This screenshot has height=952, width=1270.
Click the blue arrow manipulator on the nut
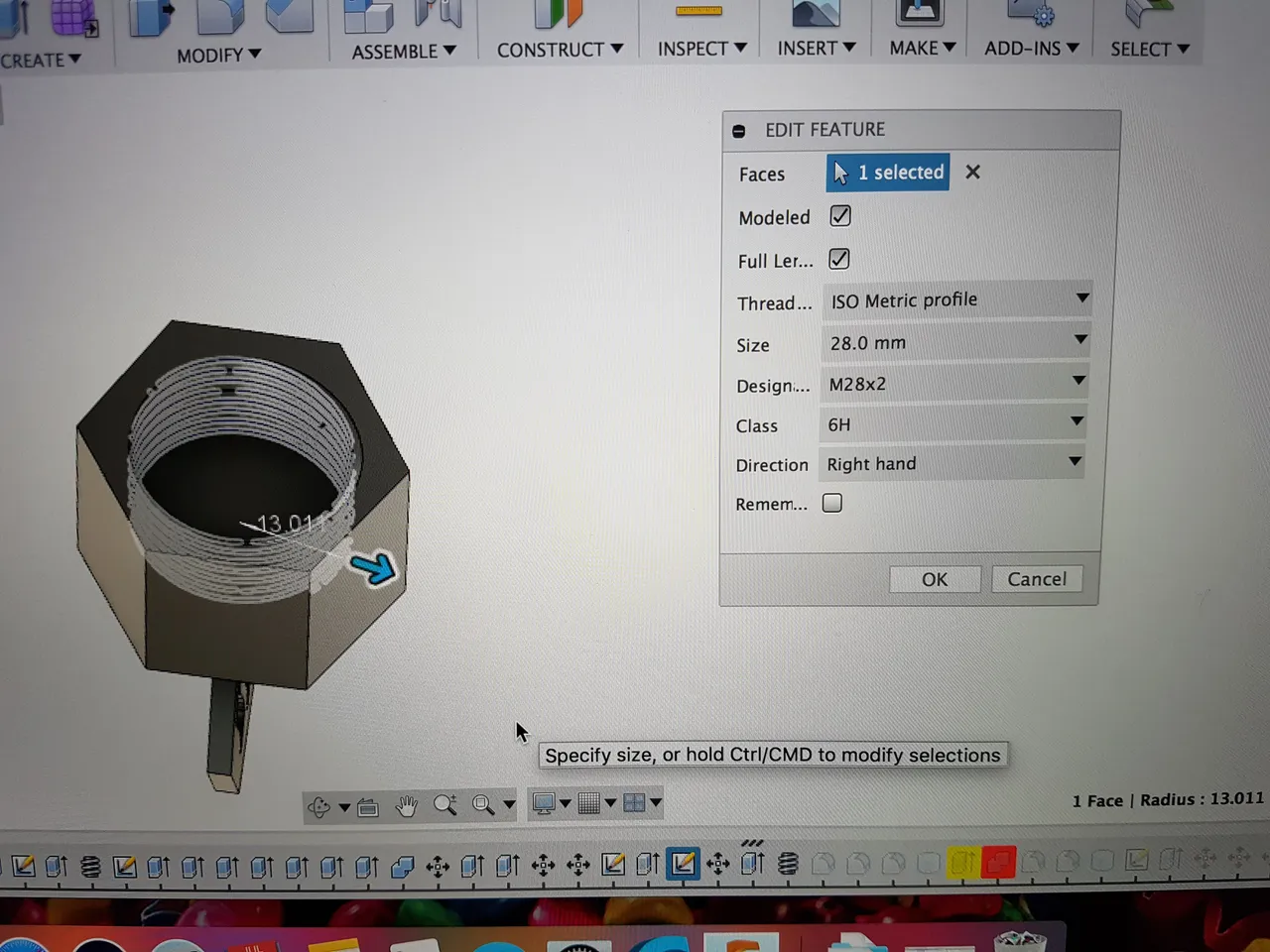tap(374, 568)
